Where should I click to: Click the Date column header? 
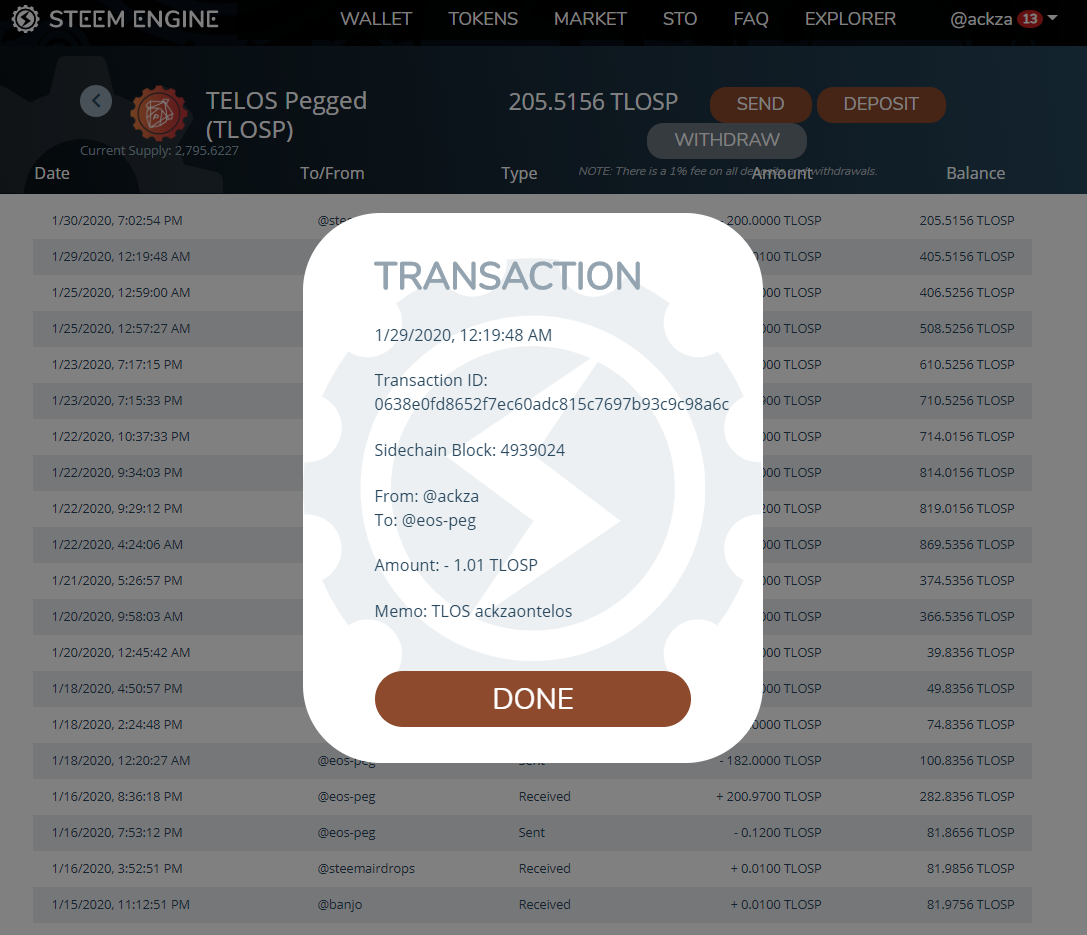(x=52, y=173)
